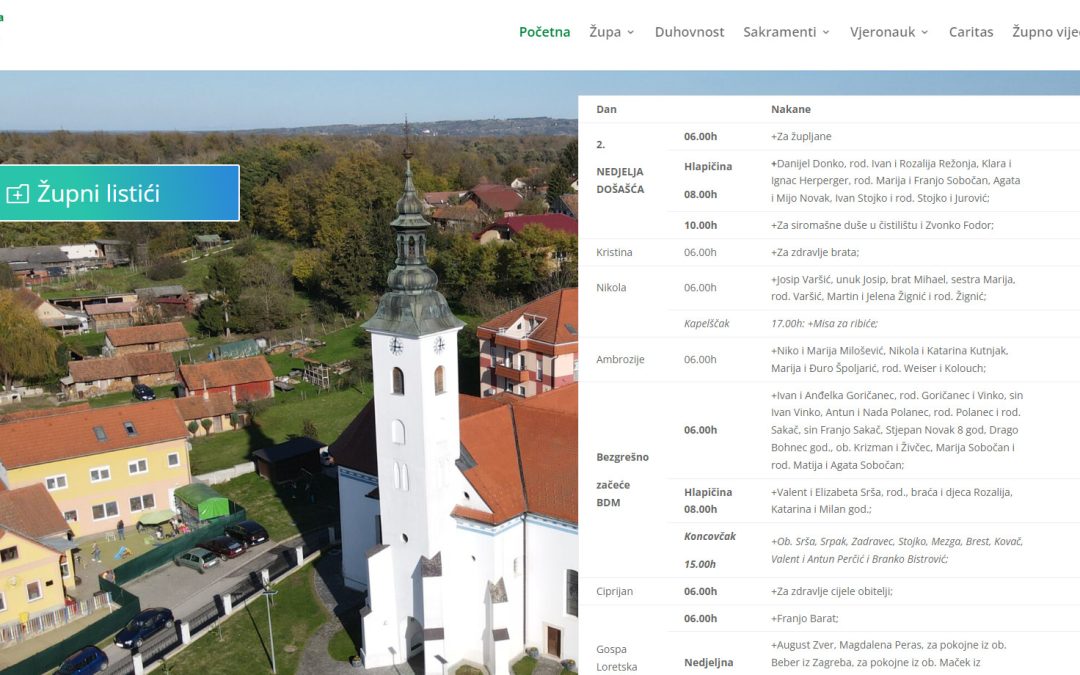Select '2. NEDJELJA DOŠAŠĆA' day cell

(620, 167)
